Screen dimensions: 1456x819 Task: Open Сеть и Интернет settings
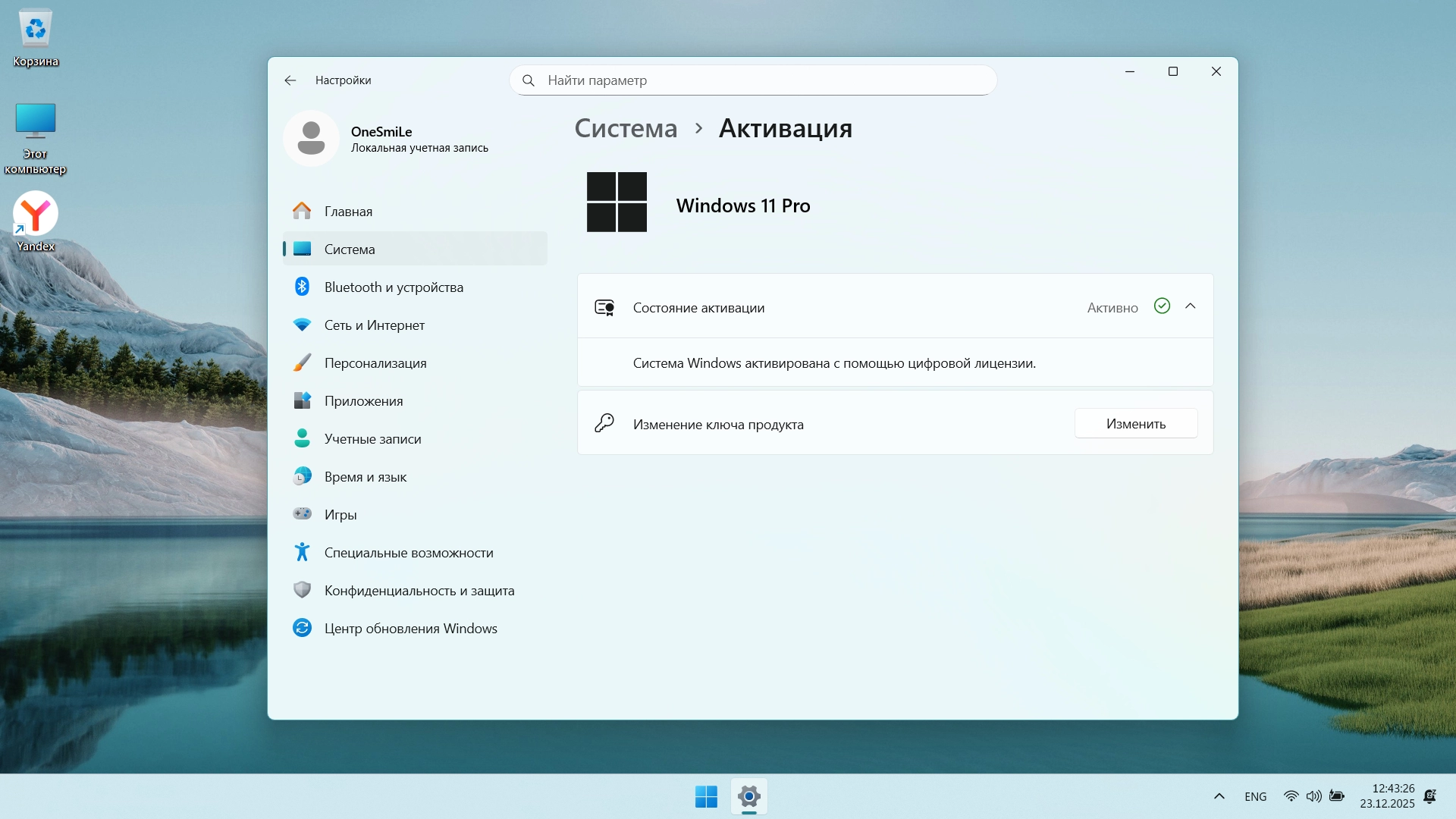[x=374, y=325]
